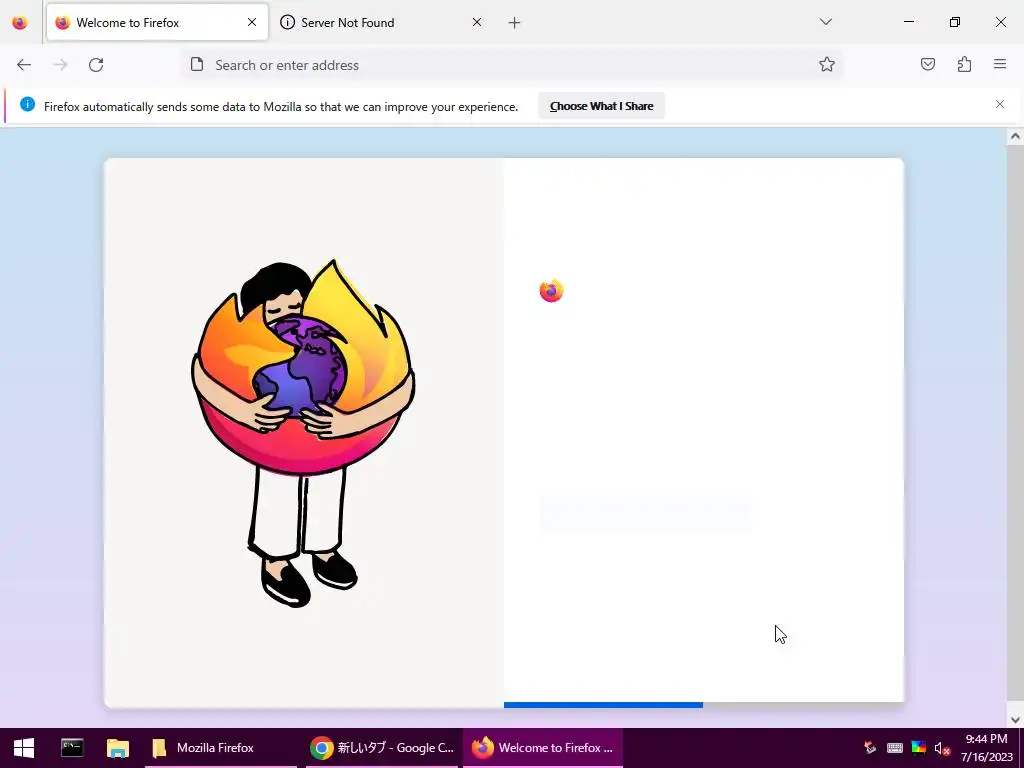Click the Firefox View icon left of the tabs
Viewport: 1024px width, 768px height.
[20, 22]
